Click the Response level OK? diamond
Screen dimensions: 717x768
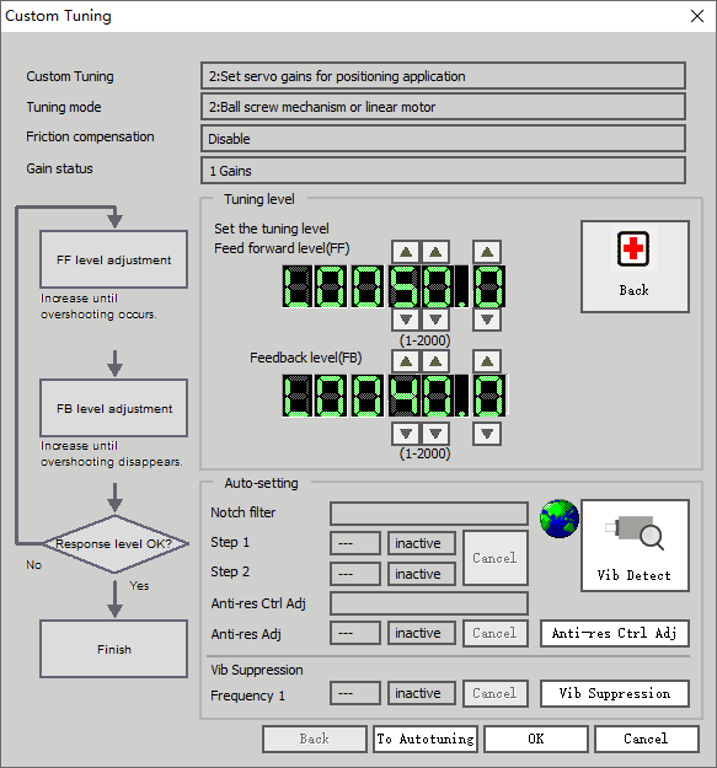click(x=115, y=544)
